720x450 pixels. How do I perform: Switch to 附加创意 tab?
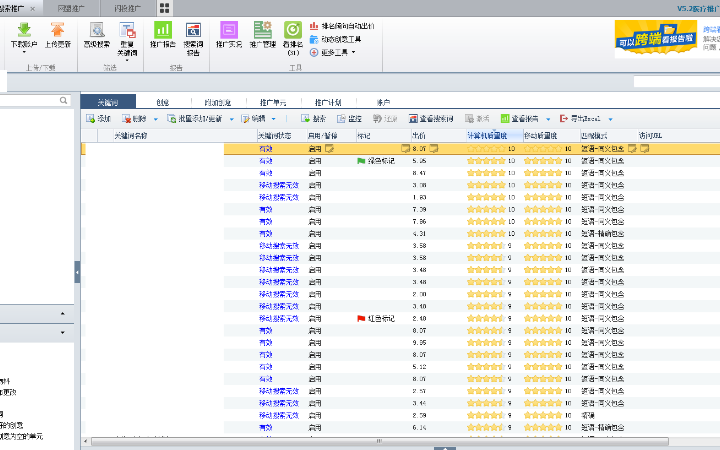click(x=218, y=102)
